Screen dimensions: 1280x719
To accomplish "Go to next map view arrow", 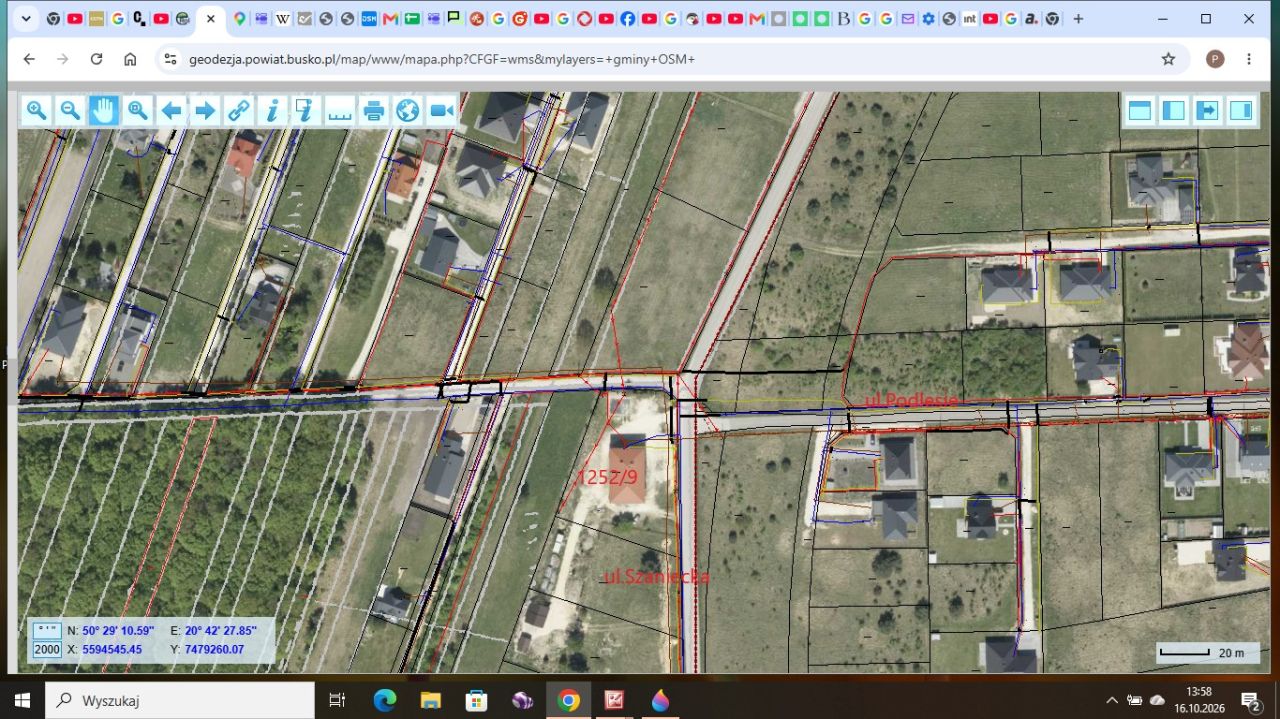I will (x=205, y=110).
